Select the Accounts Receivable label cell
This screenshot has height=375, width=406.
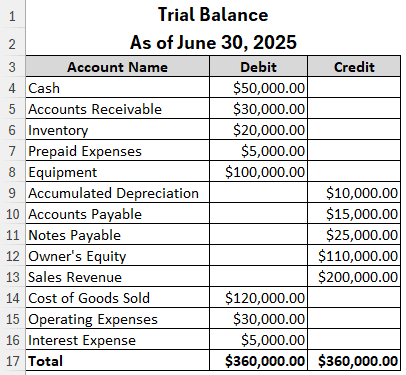coord(117,109)
